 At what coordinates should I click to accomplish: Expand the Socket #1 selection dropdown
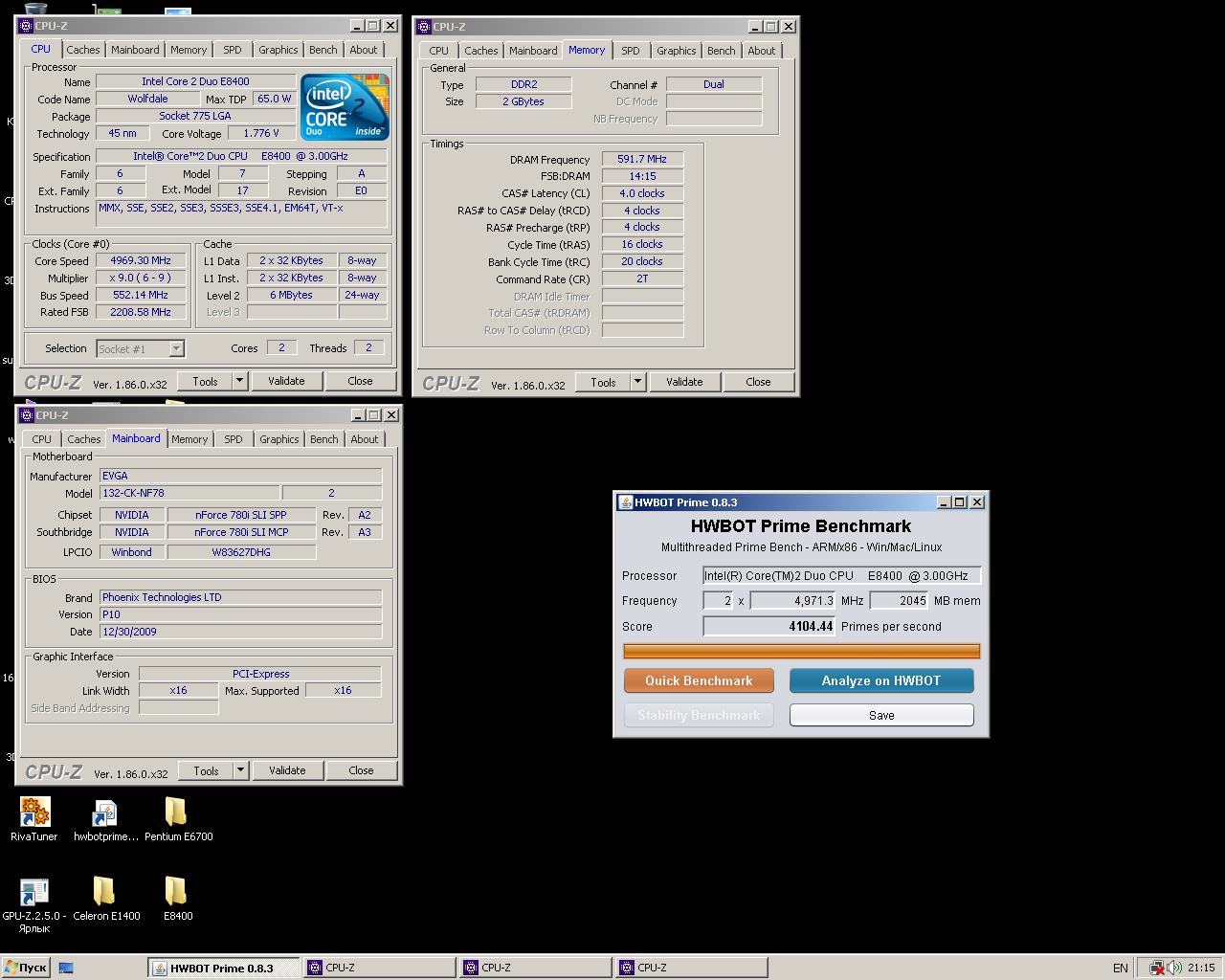177,349
